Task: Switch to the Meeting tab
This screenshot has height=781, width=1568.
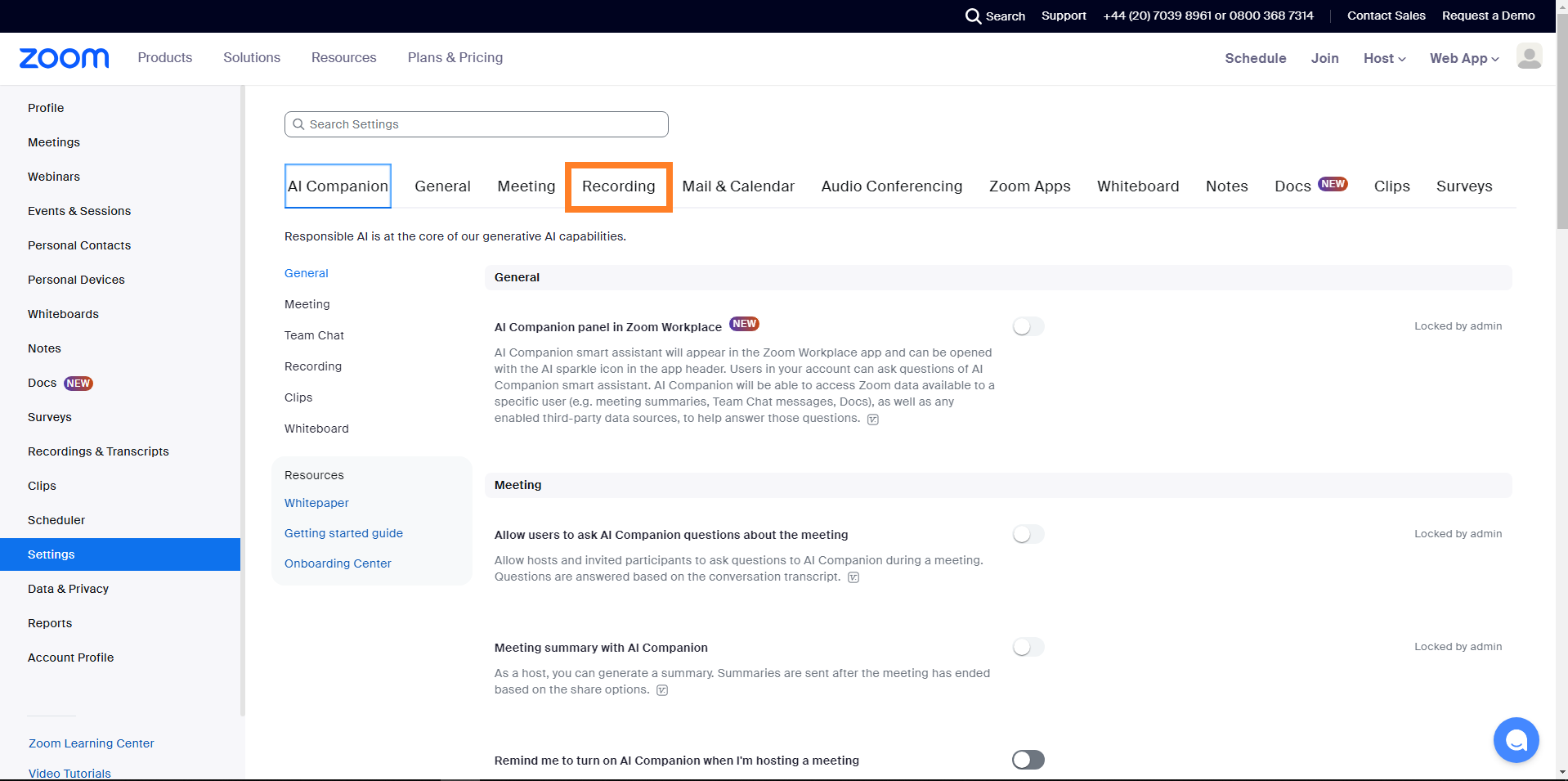Action: pos(526,186)
